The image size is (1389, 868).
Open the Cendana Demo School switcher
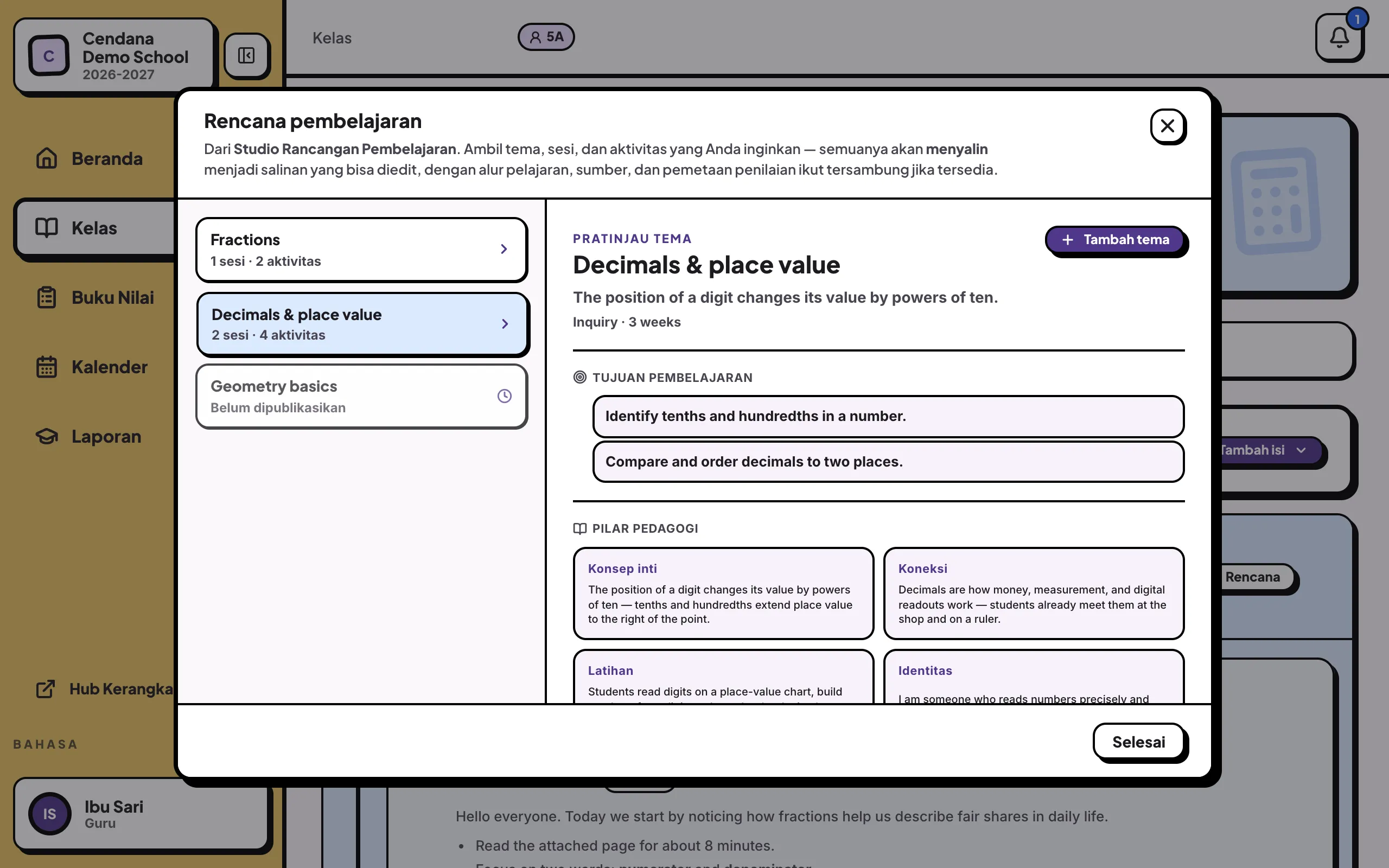pos(113,55)
